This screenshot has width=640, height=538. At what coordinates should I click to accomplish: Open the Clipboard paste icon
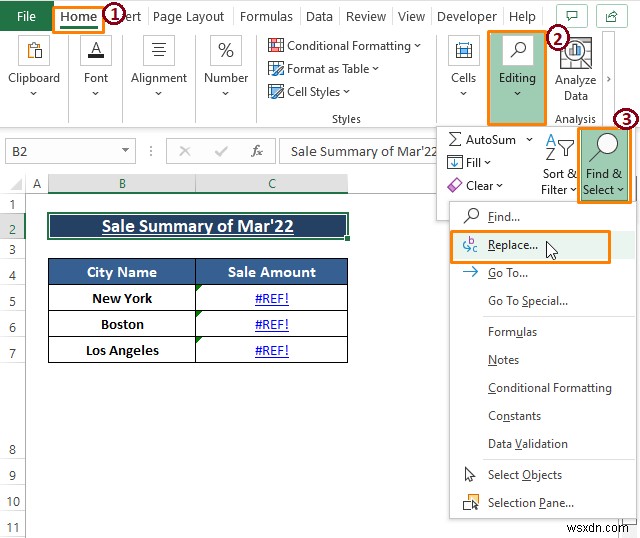pos(34,51)
